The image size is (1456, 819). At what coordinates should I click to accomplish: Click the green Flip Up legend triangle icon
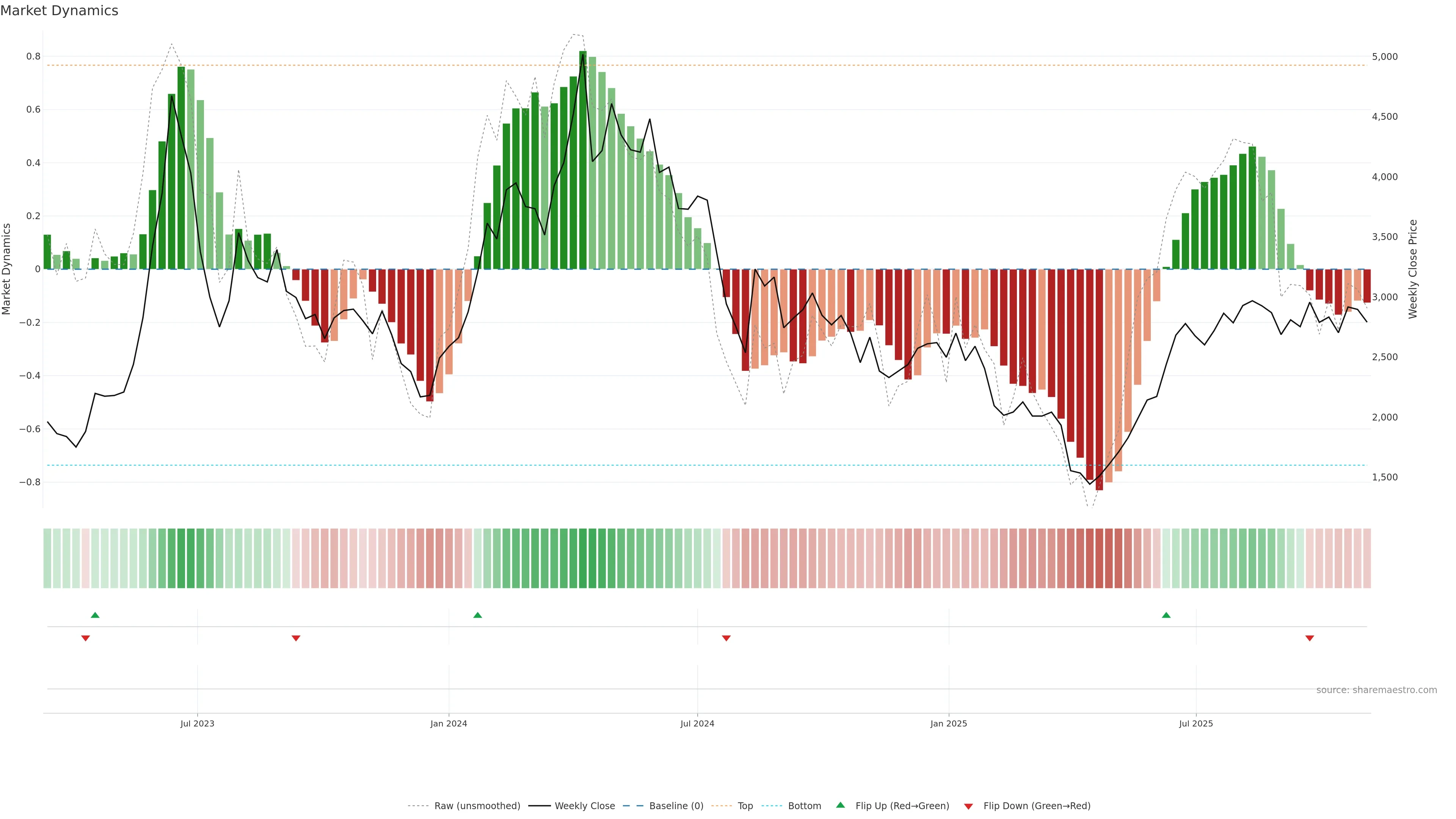click(x=841, y=805)
